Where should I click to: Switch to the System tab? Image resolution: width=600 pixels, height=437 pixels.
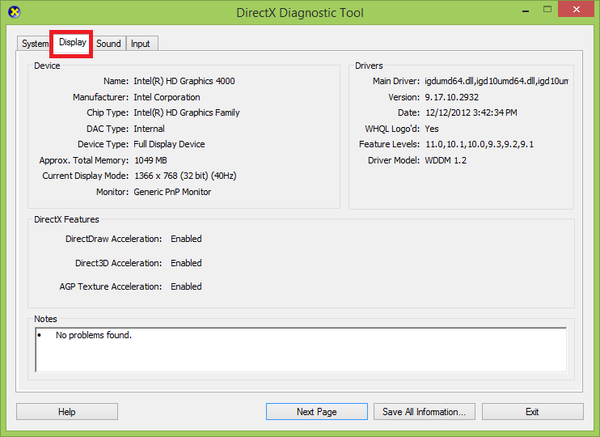coord(34,44)
